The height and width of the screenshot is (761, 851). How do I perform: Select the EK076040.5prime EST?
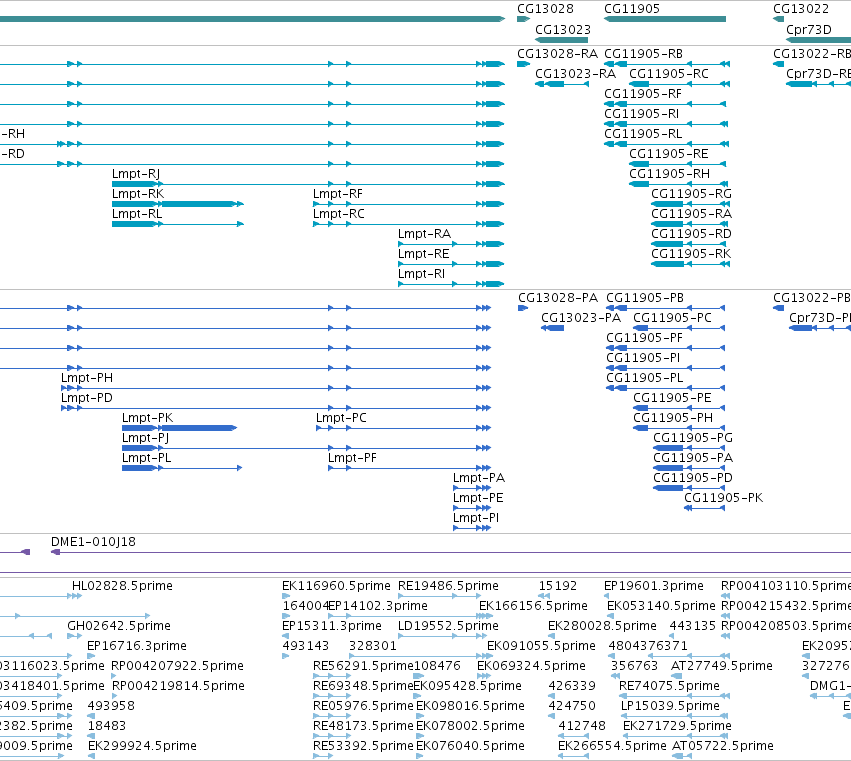(420, 756)
